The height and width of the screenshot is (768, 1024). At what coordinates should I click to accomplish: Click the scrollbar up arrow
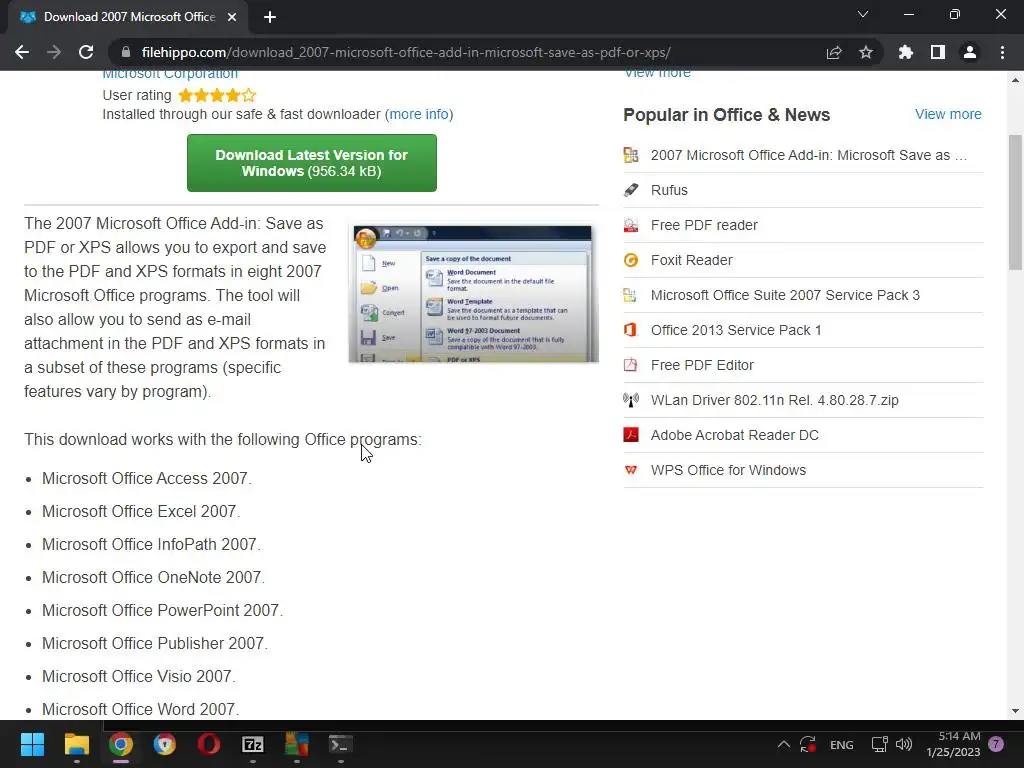tap(1015, 80)
